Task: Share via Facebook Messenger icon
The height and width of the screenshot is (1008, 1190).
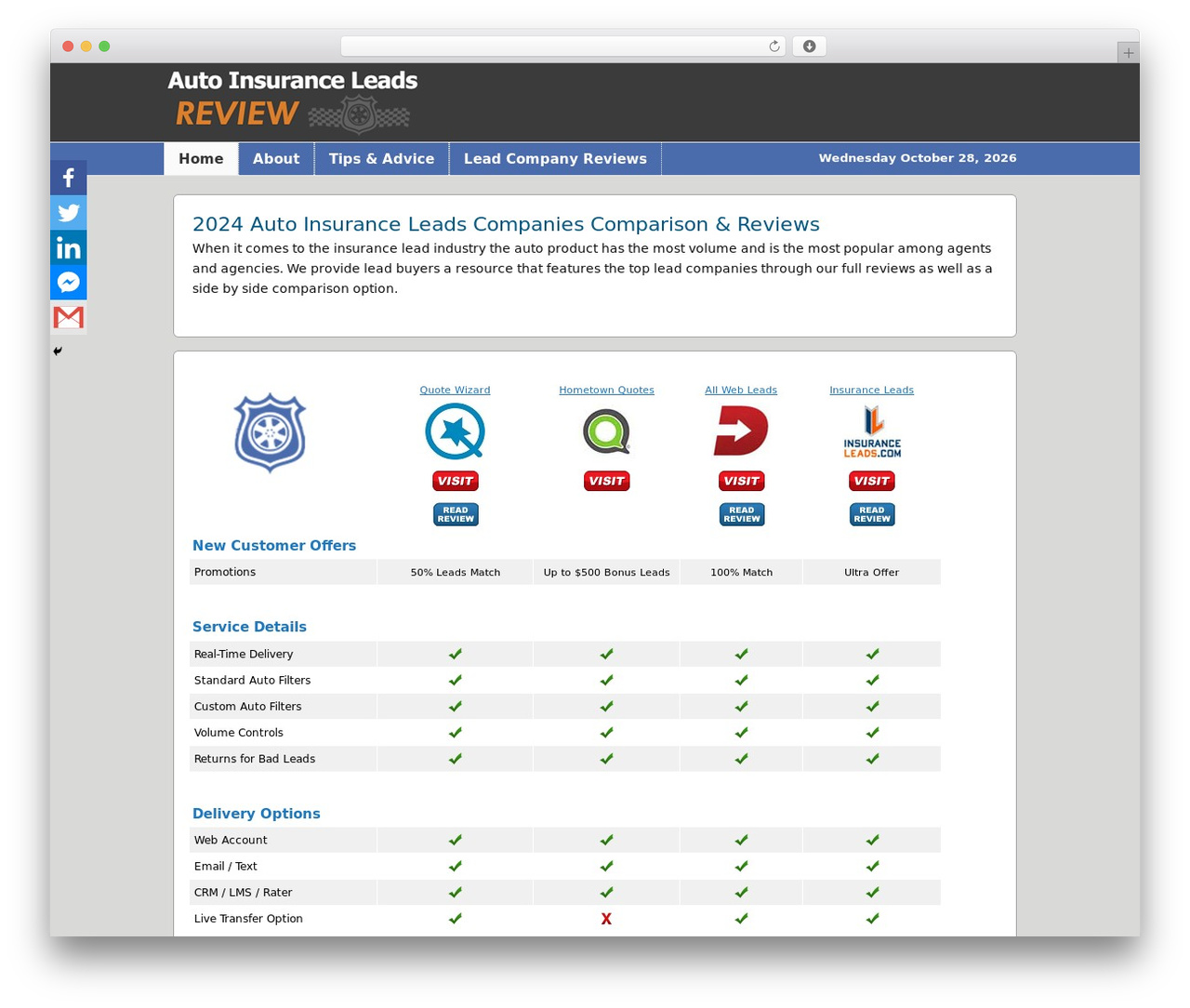Action: pos(68,283)
